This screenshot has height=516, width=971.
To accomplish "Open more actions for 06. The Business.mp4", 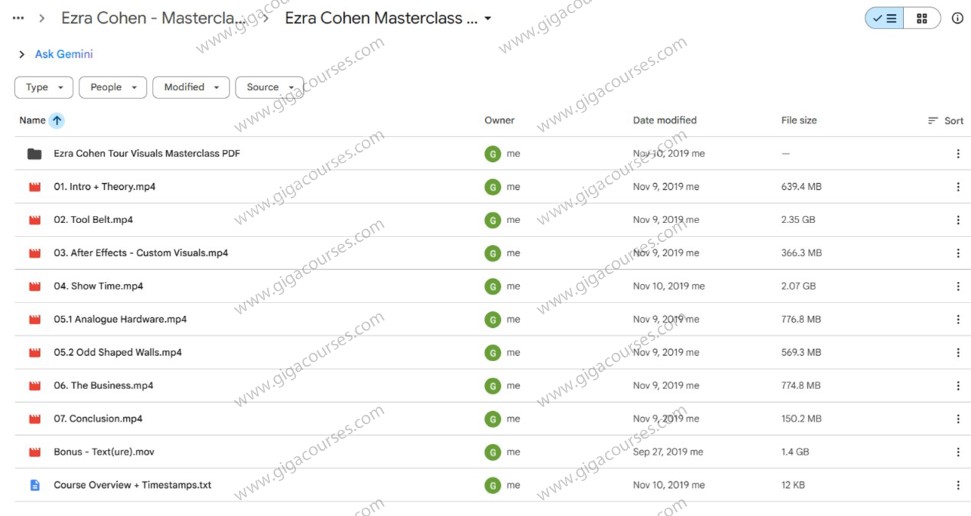I will [x=958, y=385].
